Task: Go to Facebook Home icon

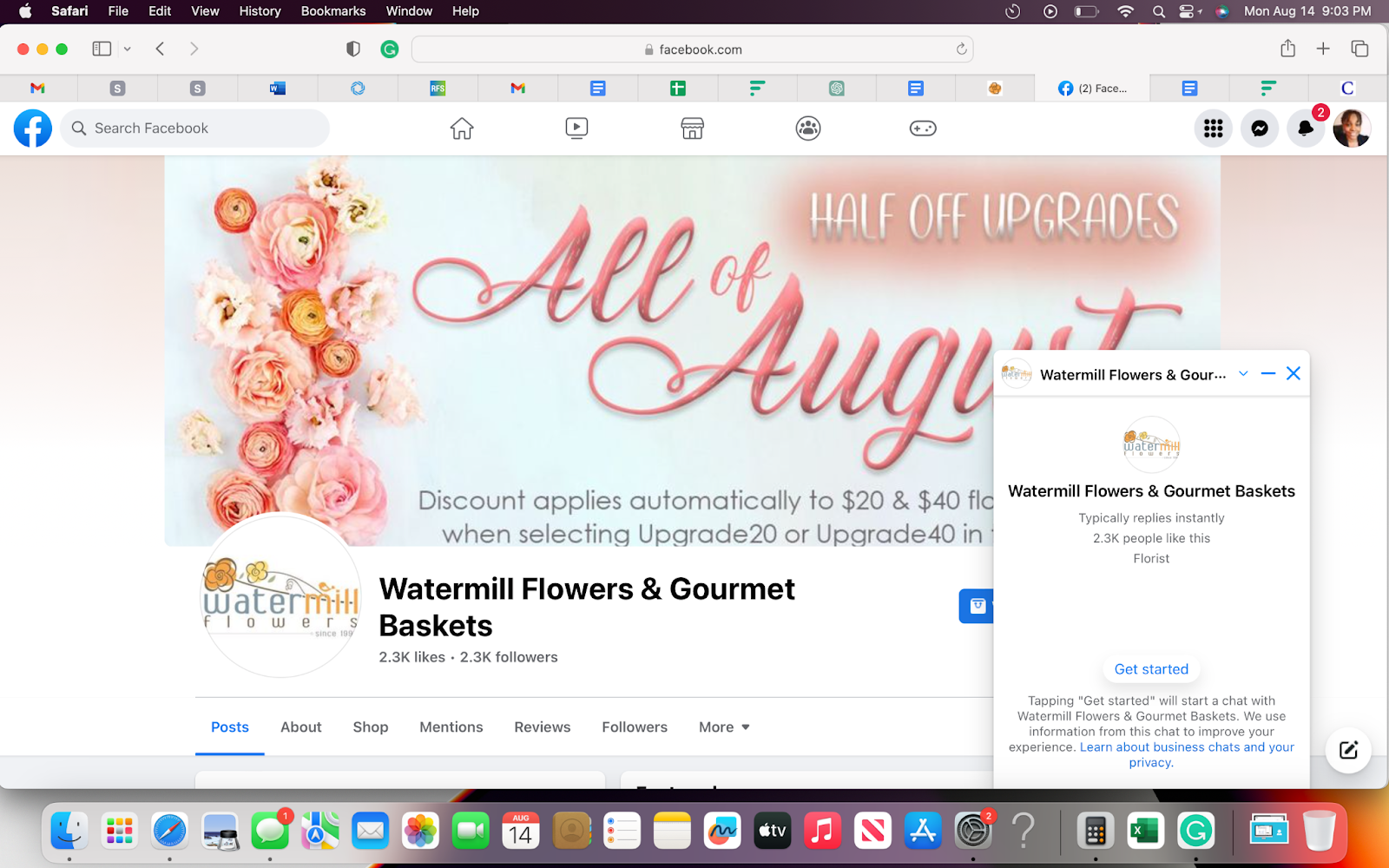Action: click(462, 128)
